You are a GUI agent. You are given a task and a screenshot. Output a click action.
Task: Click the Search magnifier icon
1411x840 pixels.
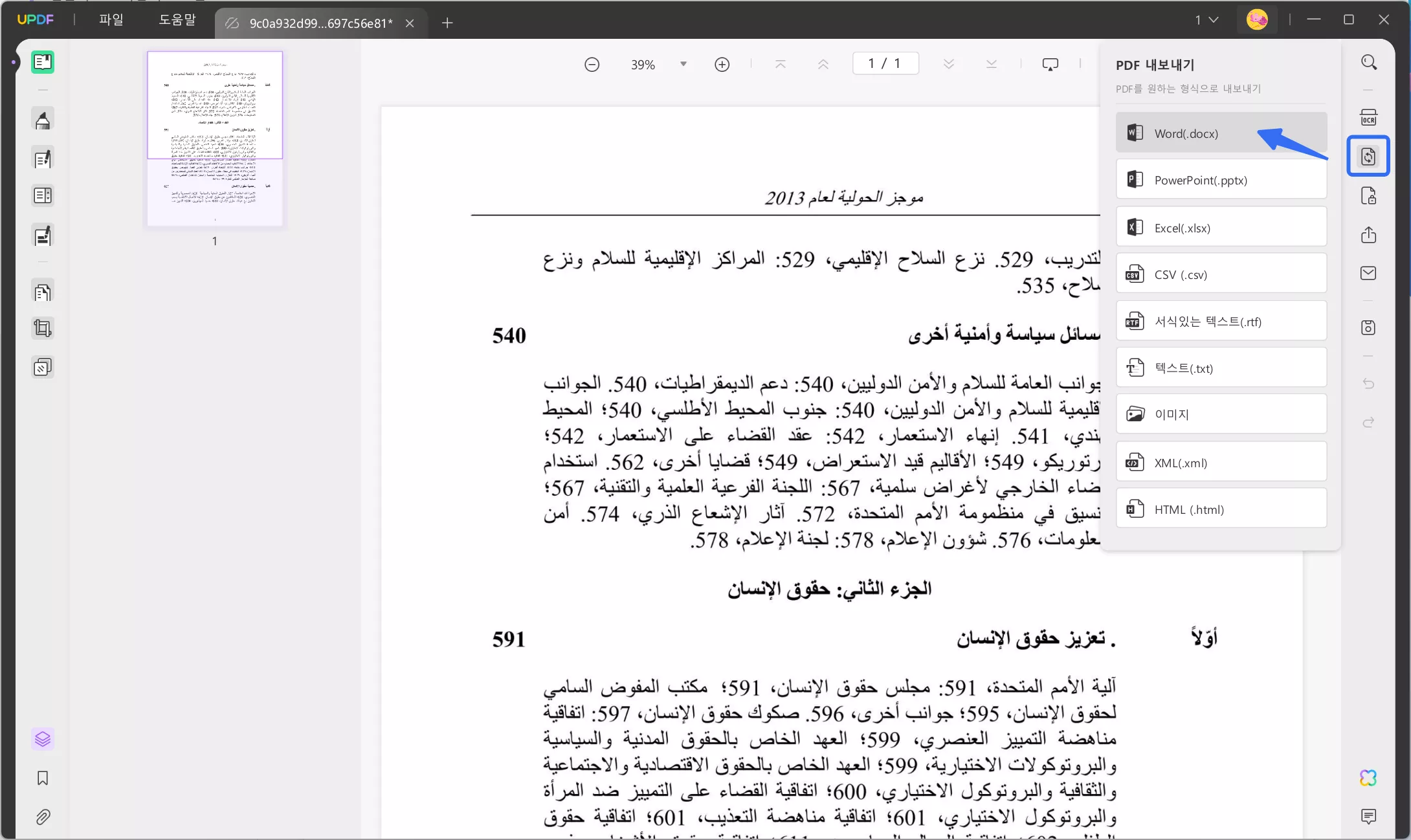[1368, 62]
